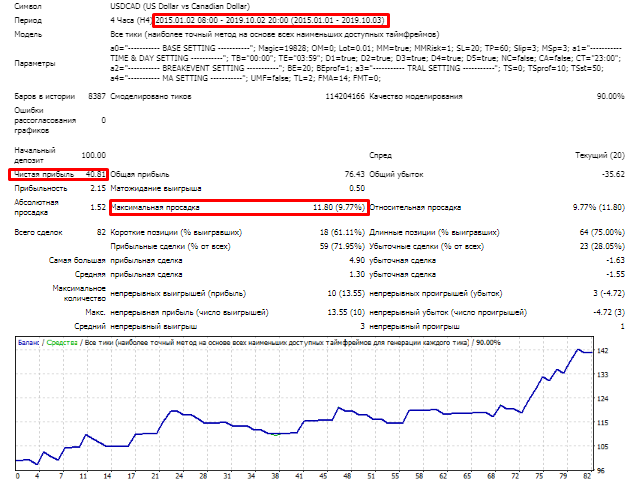
Task: Click the 'Модель' label
Action: pyautogui.click(x=28, y=34)
